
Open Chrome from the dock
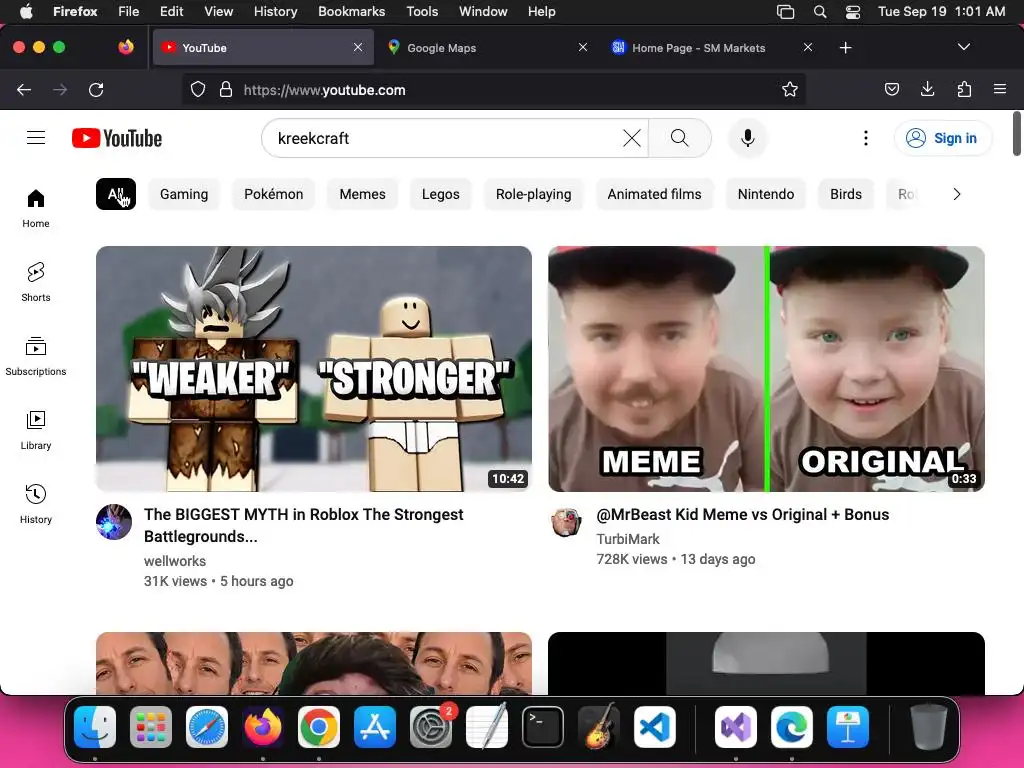(x=319, y=727)
